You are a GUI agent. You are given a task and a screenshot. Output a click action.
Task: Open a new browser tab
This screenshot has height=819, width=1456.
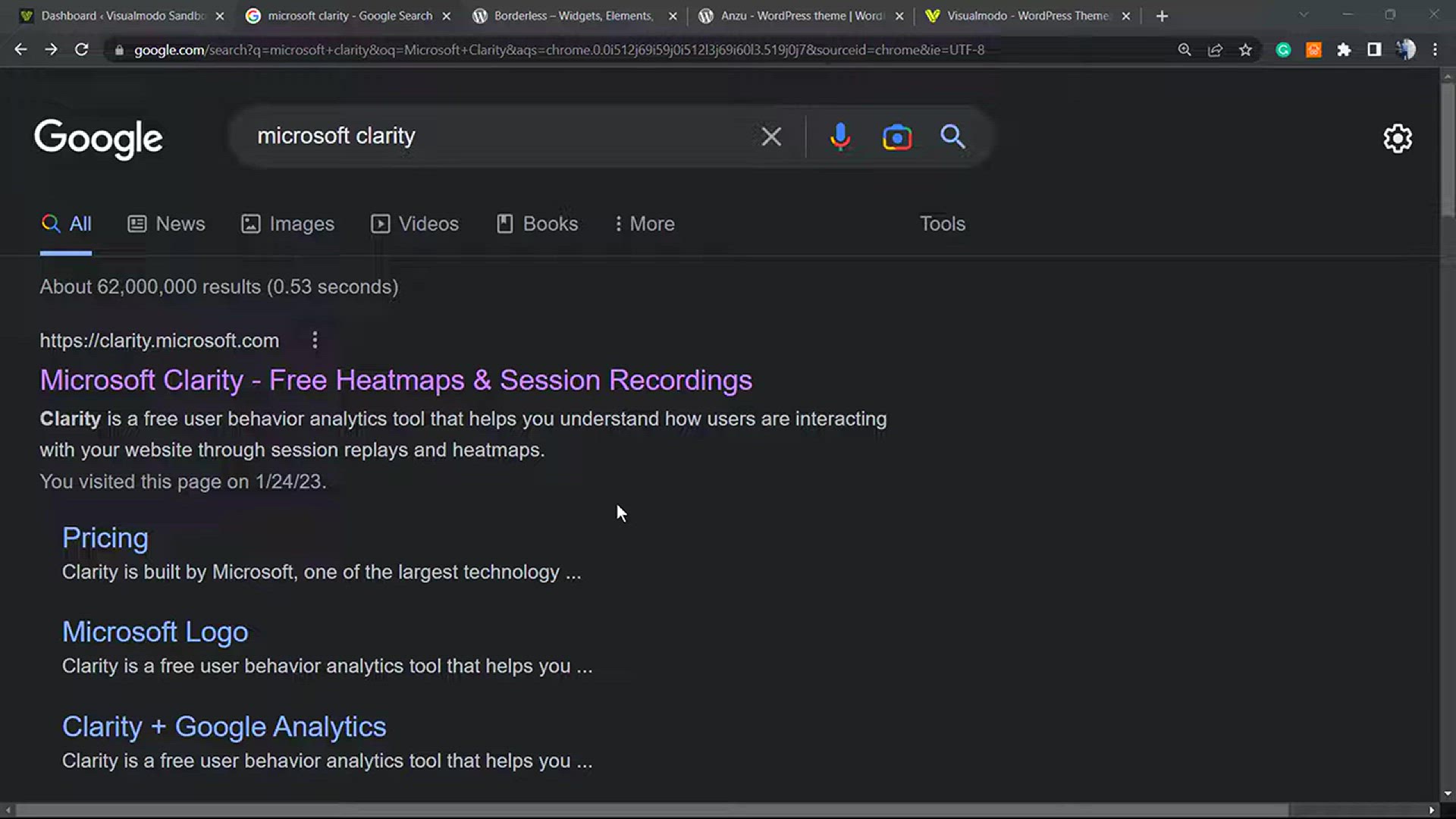(1162, 16)
